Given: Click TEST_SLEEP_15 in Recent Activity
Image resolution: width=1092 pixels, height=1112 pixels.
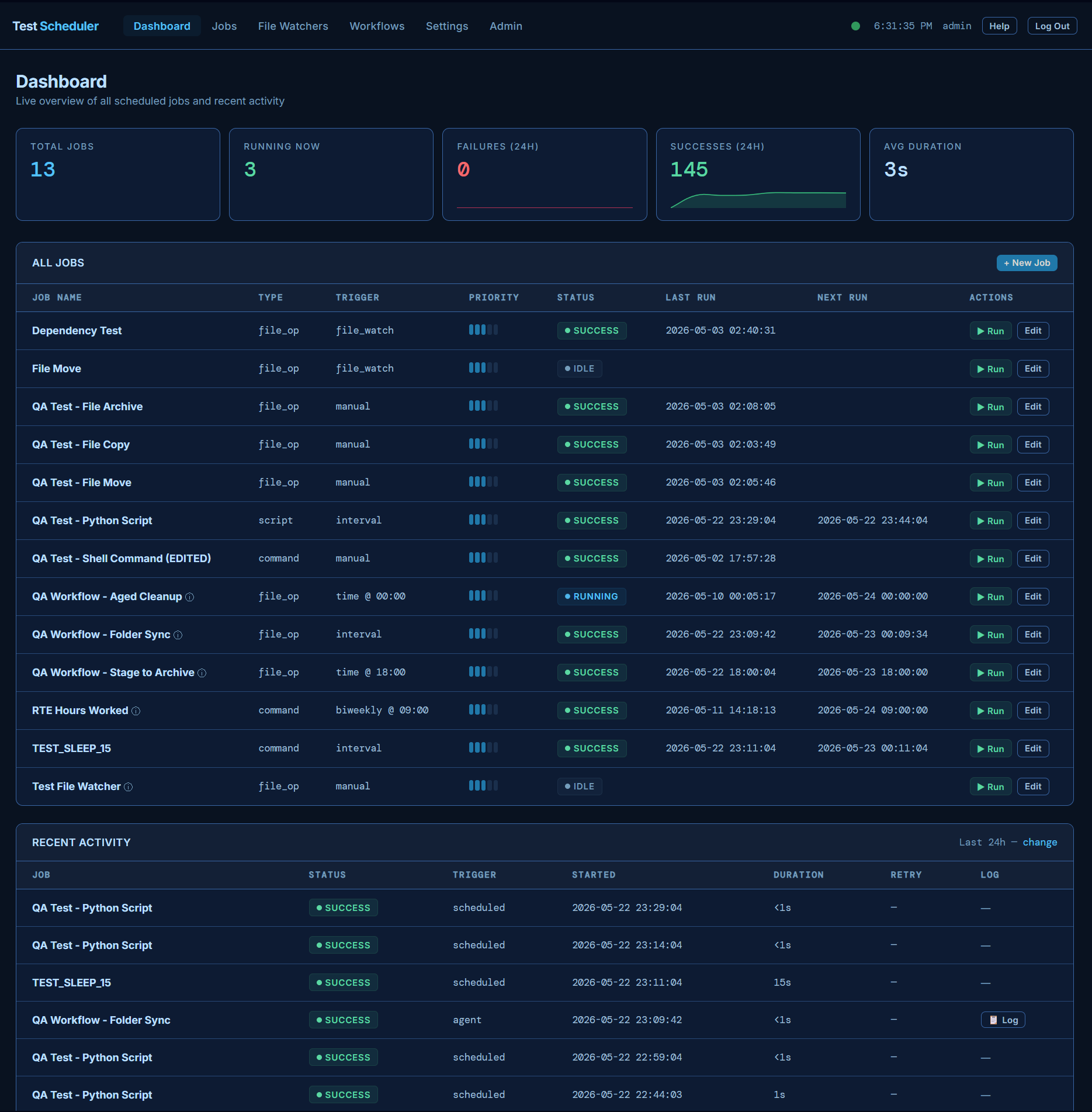Looking at the screenshot, I should (x=71, y=983).
